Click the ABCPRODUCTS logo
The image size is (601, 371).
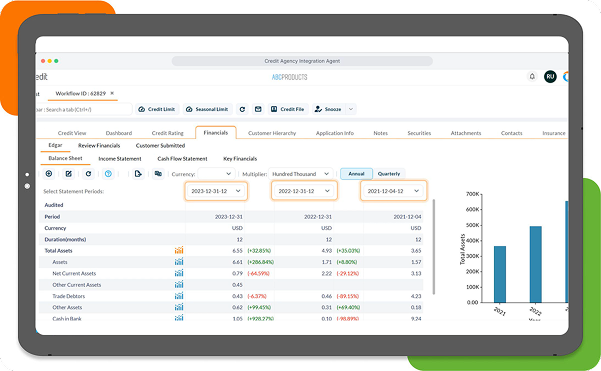[x=289, y=77]
